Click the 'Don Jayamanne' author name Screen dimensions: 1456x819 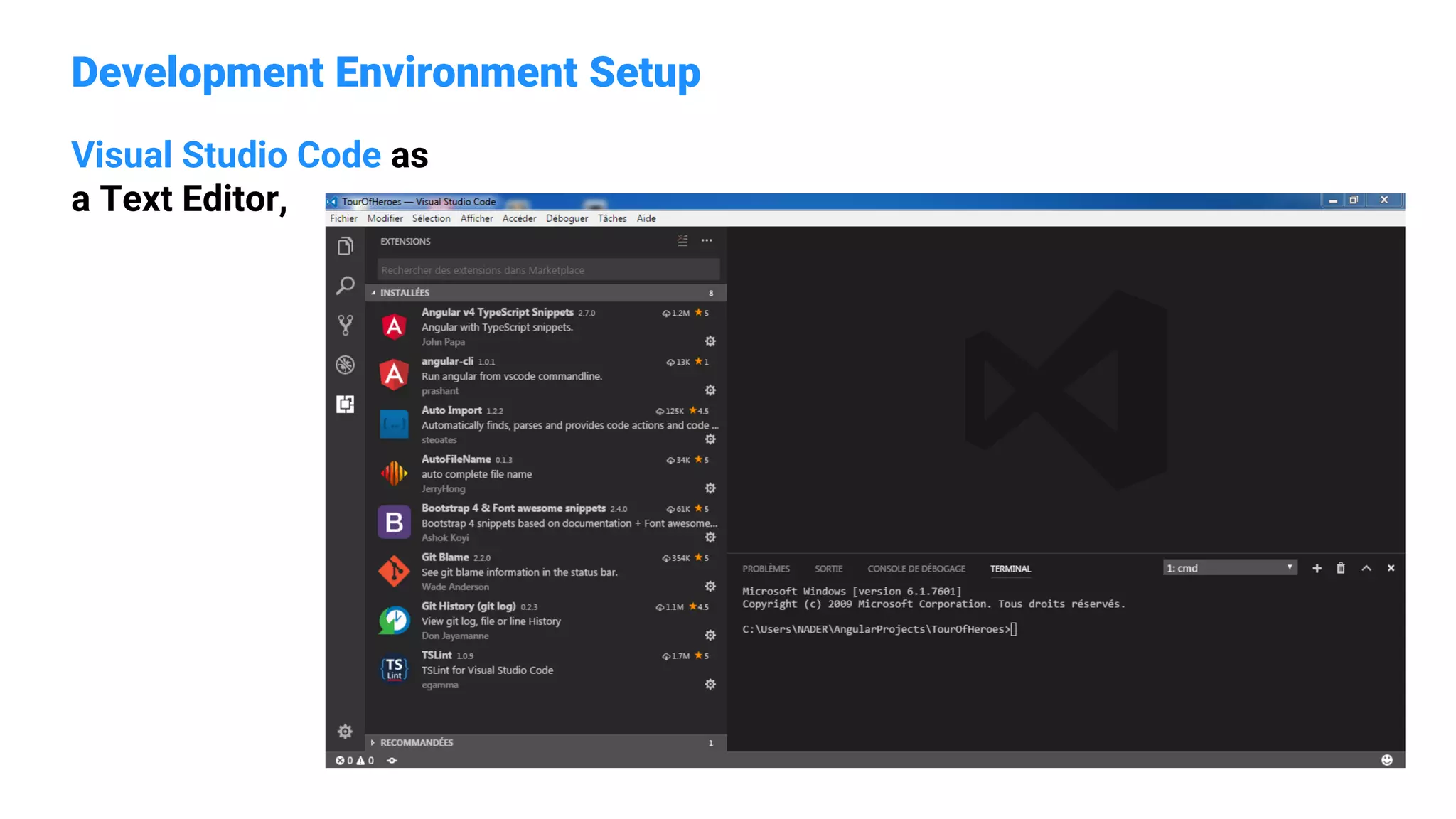[455, 636]
